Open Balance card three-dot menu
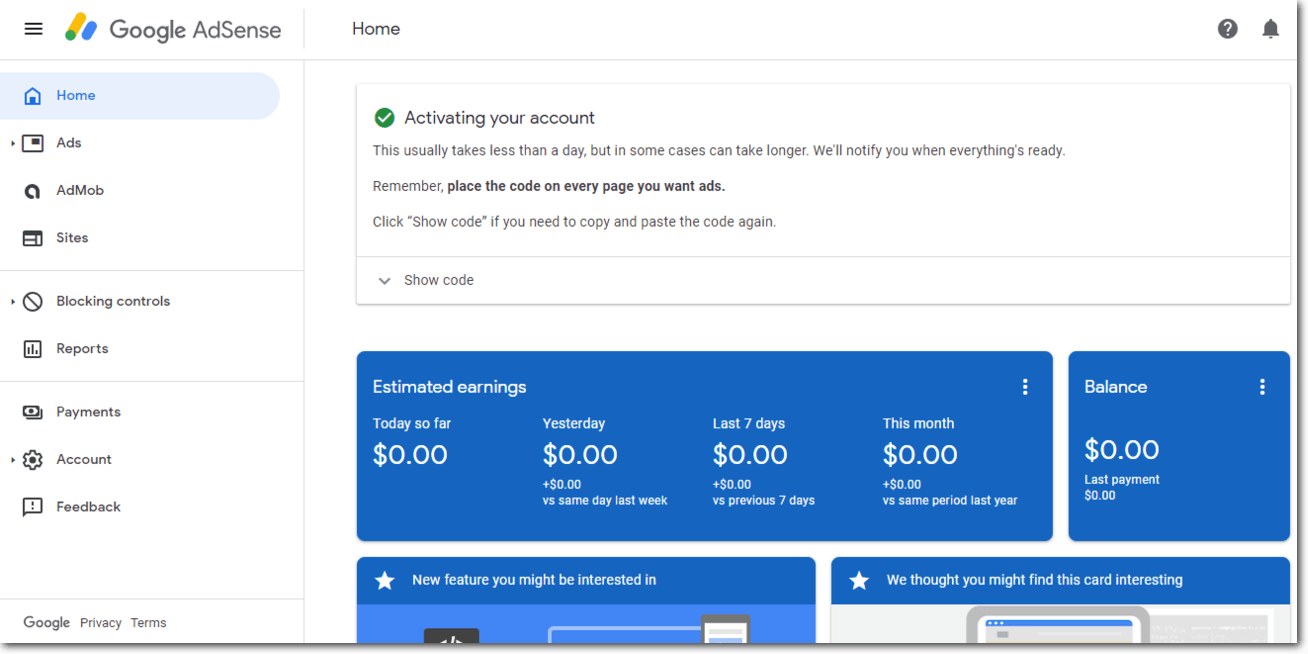 pyautogui.click(x=1262, y=387)
